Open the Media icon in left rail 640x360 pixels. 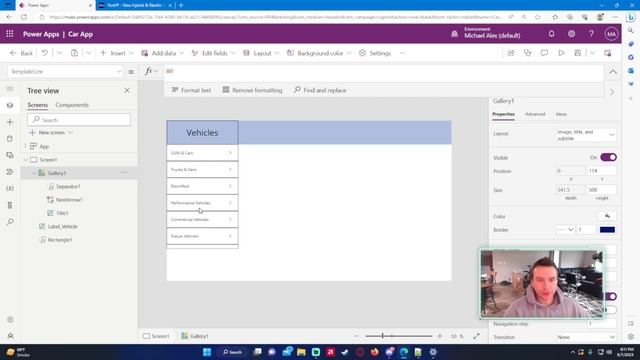[10, 155]
